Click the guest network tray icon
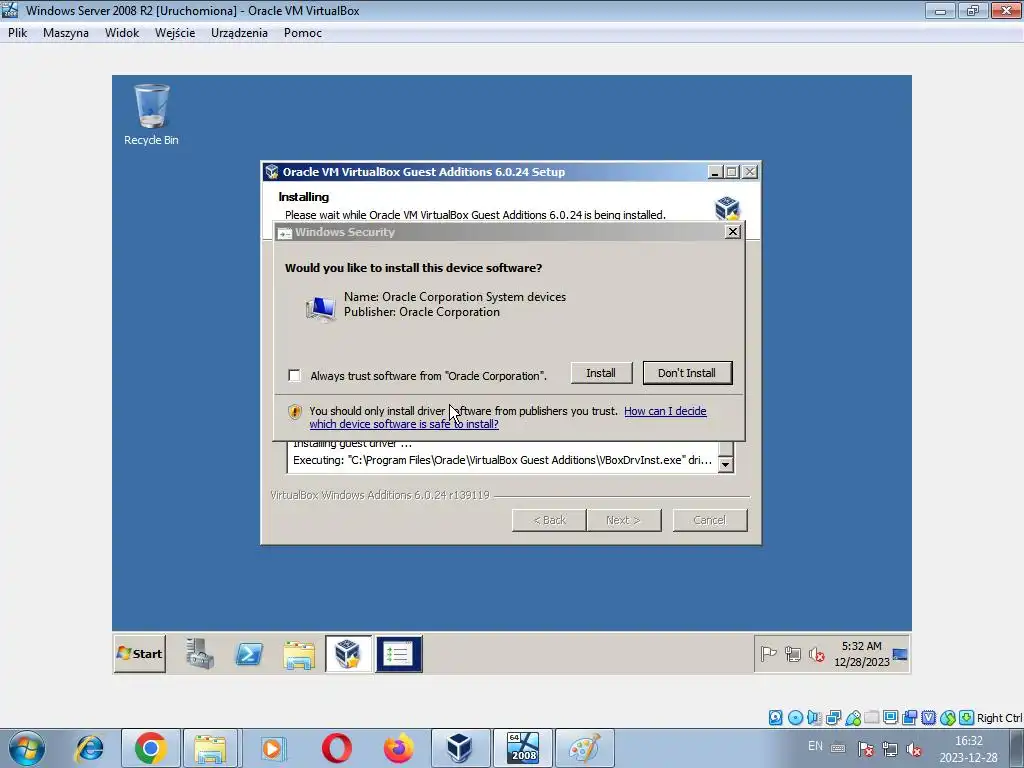1024x768 pixels. 793,654
